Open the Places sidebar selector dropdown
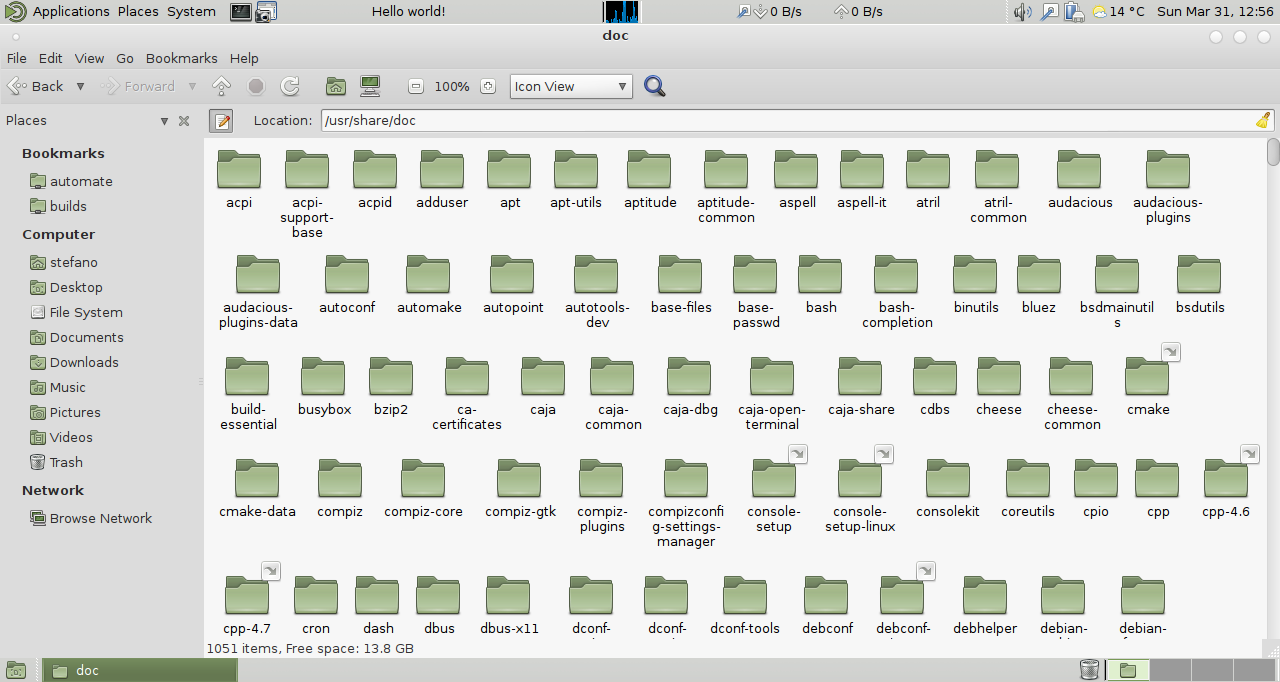This screenshot has height=682, width=1280. click(163, 120)
